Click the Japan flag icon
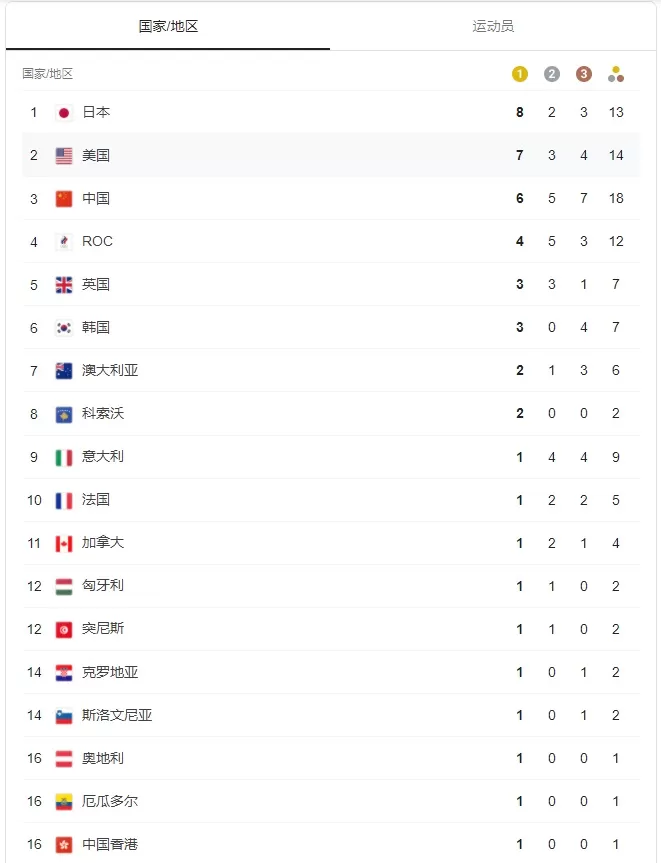This screenshot has height=863, width=661. [64, 113]
